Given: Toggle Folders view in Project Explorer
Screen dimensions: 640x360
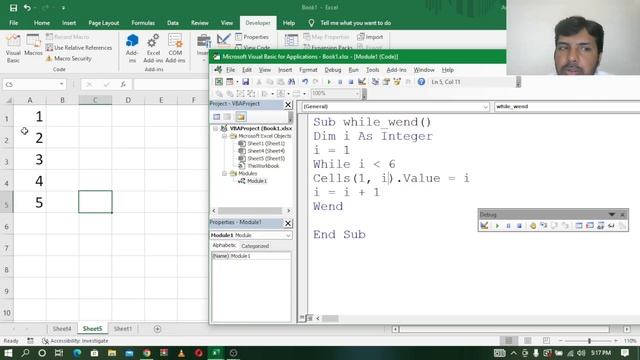Looking at the screenshot, I should point(240,117).
